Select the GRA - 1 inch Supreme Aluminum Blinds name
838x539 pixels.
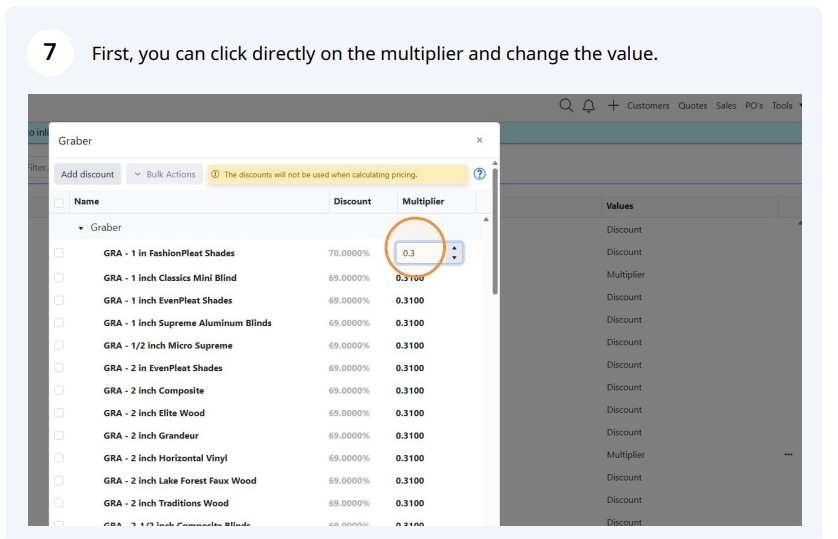click(188, 323)
